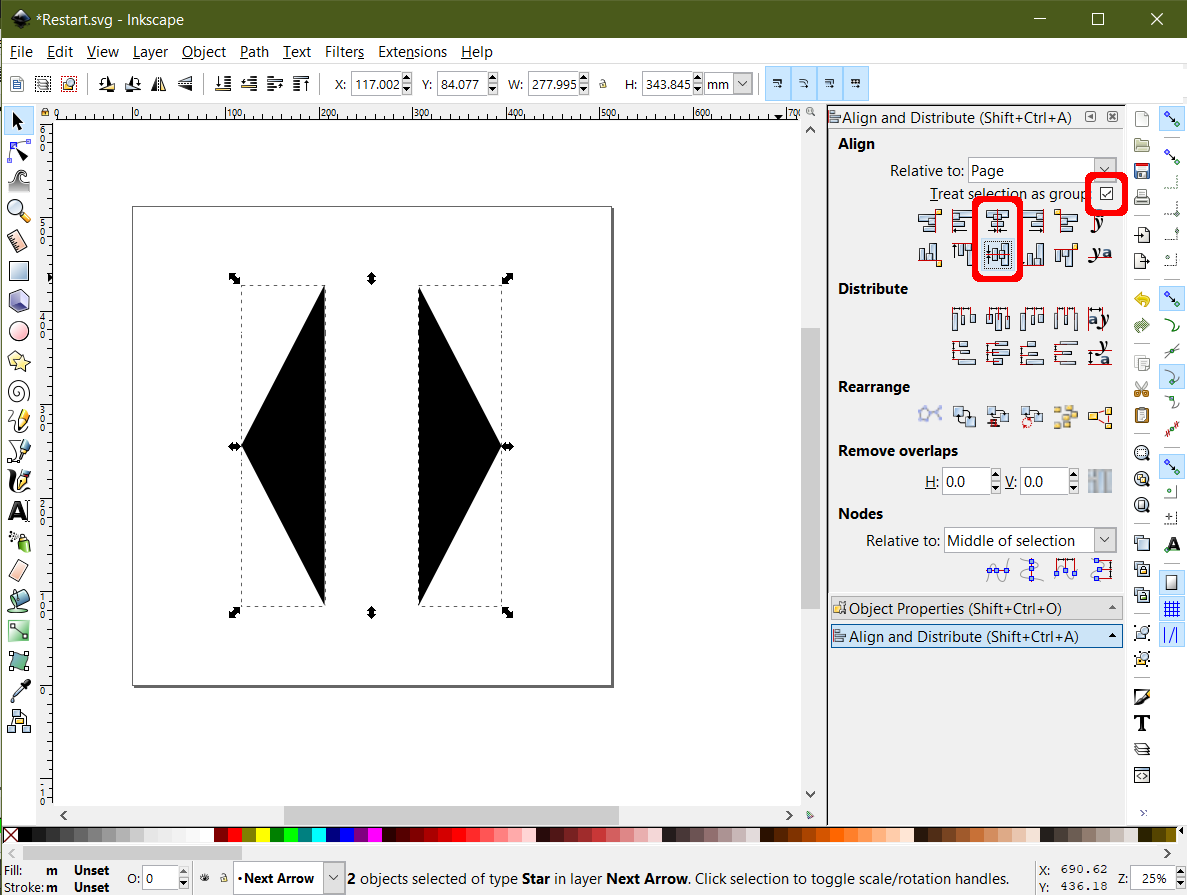The image size is (1187, 895).
Task: Open the Path menu
Action: (x=254, y=52)
